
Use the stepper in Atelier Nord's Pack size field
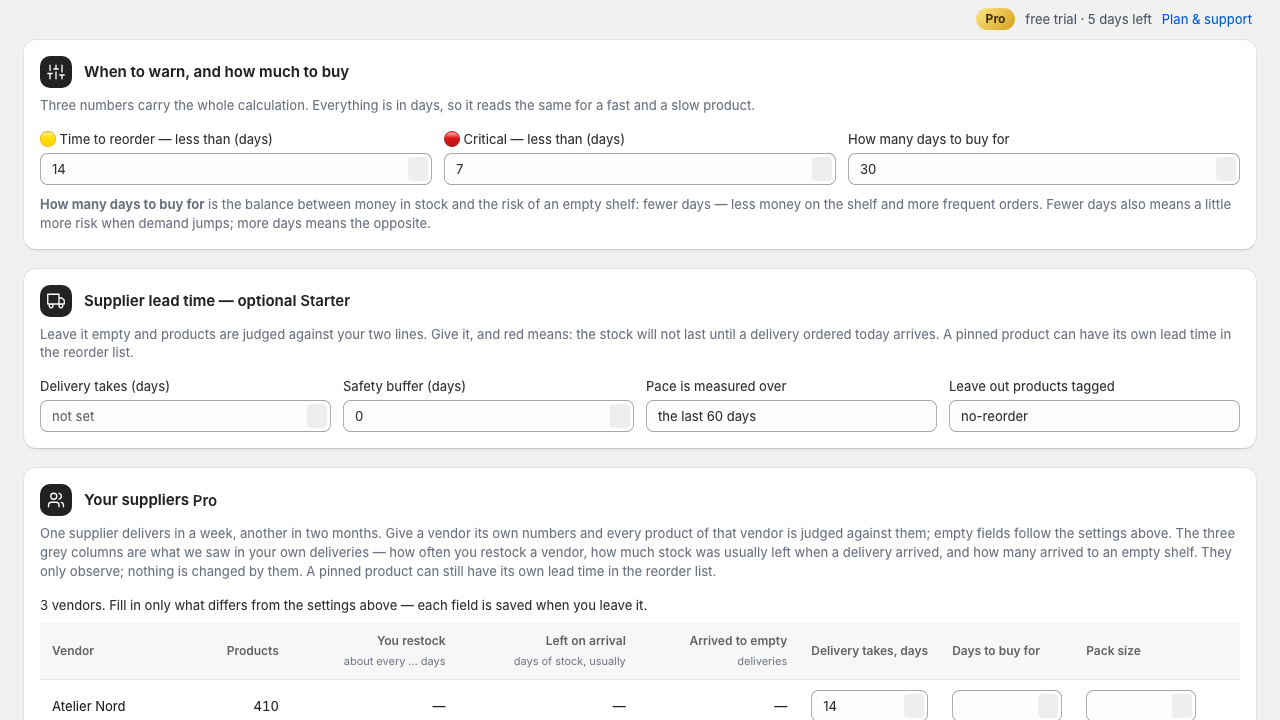pos(1182,706)
